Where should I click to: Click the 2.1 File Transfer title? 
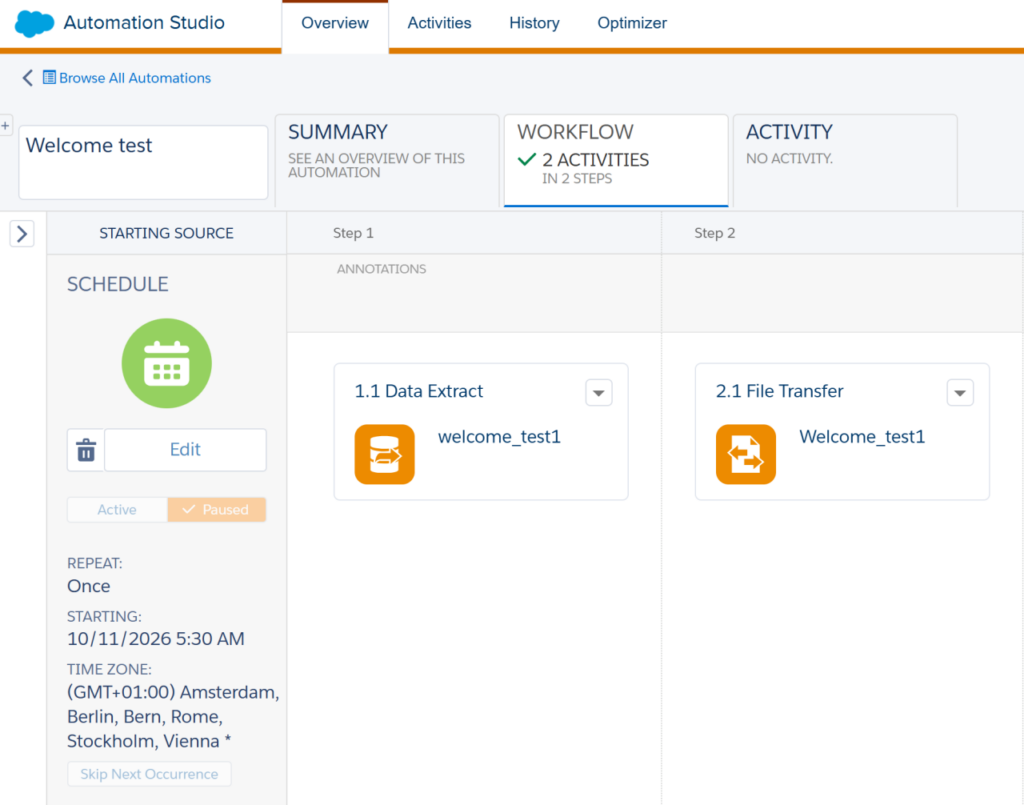[x=780, y=391]
